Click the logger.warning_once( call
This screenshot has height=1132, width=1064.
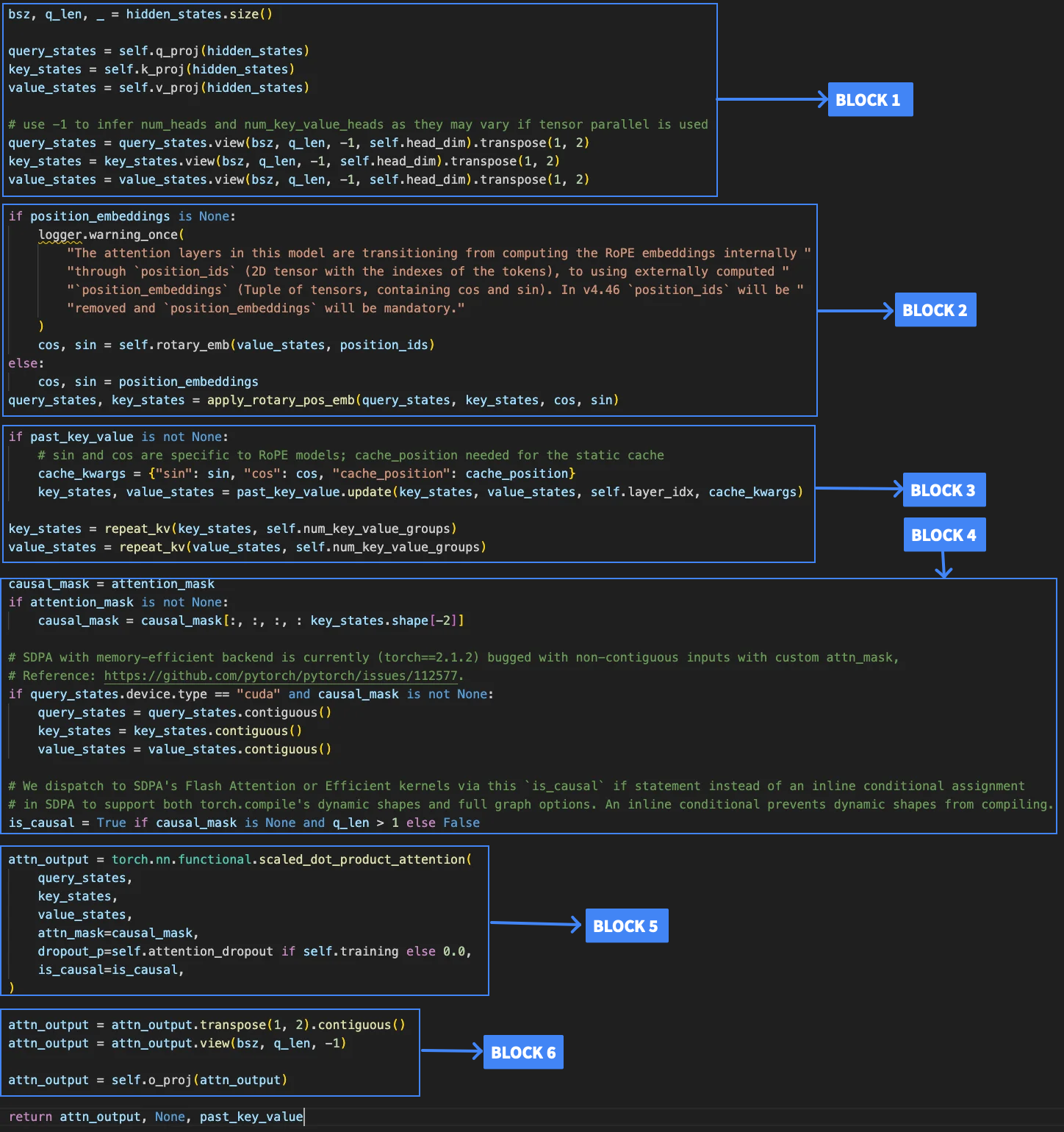point(111,234)
